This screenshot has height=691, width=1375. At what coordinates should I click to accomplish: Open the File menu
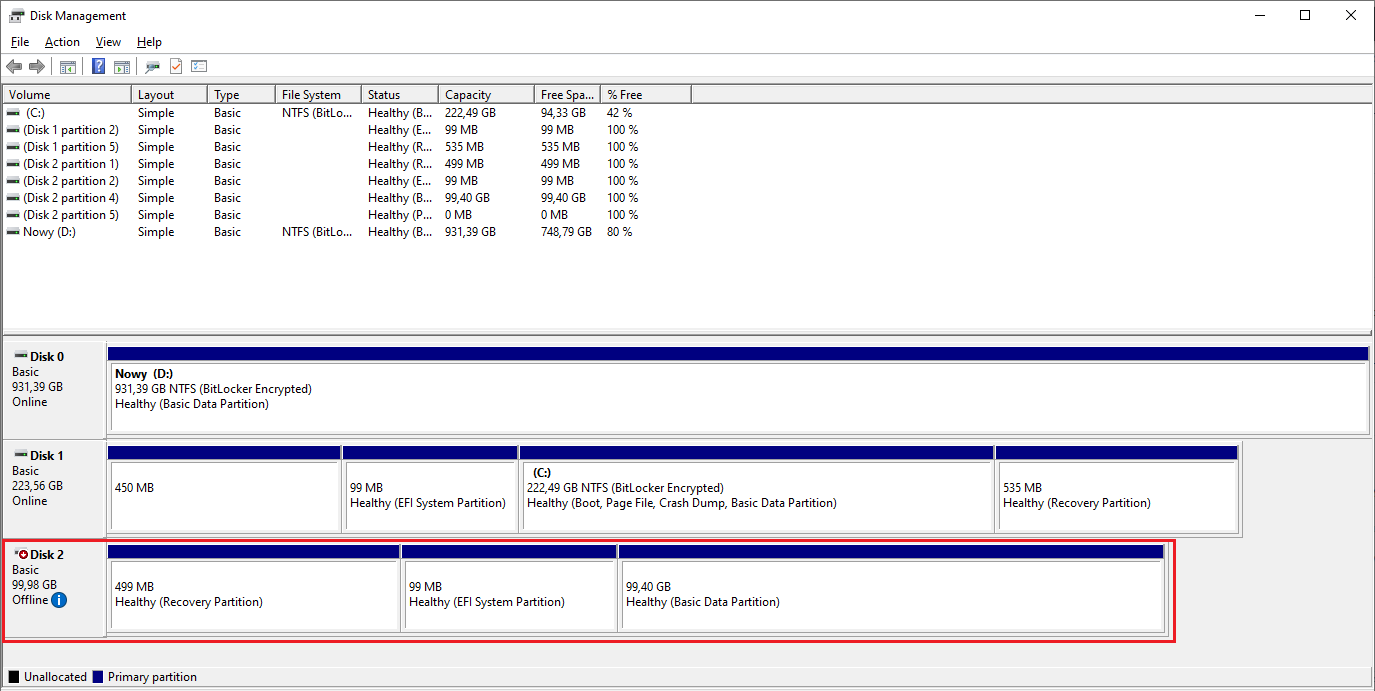click(x=20, y=42)
